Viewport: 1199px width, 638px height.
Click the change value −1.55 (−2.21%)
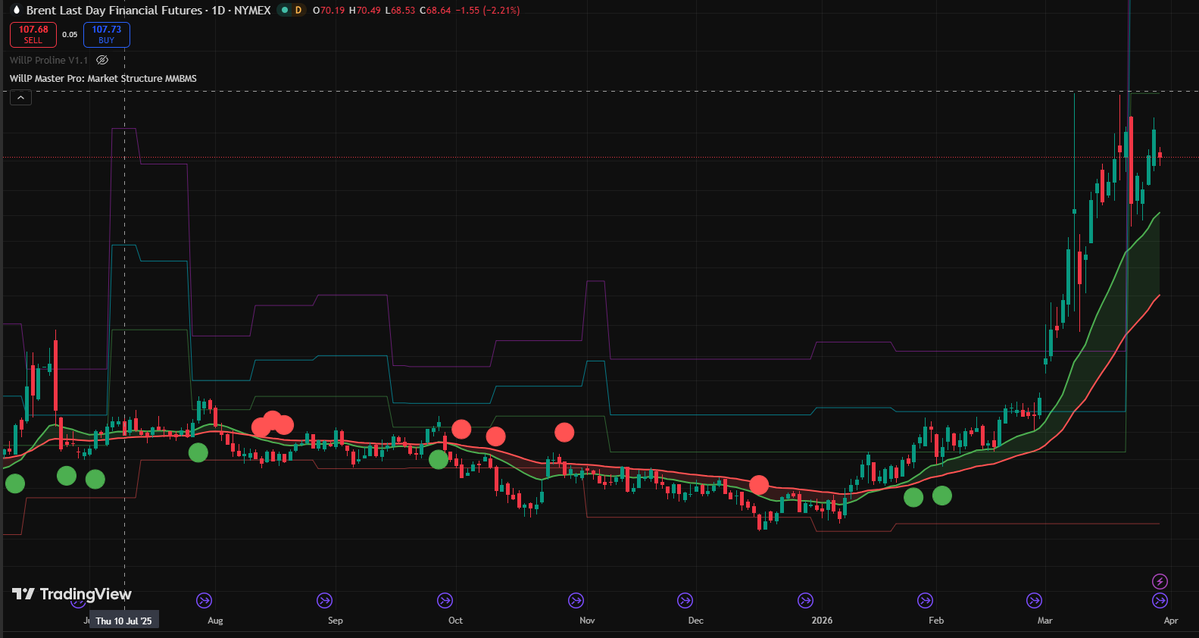pos(489,11)
